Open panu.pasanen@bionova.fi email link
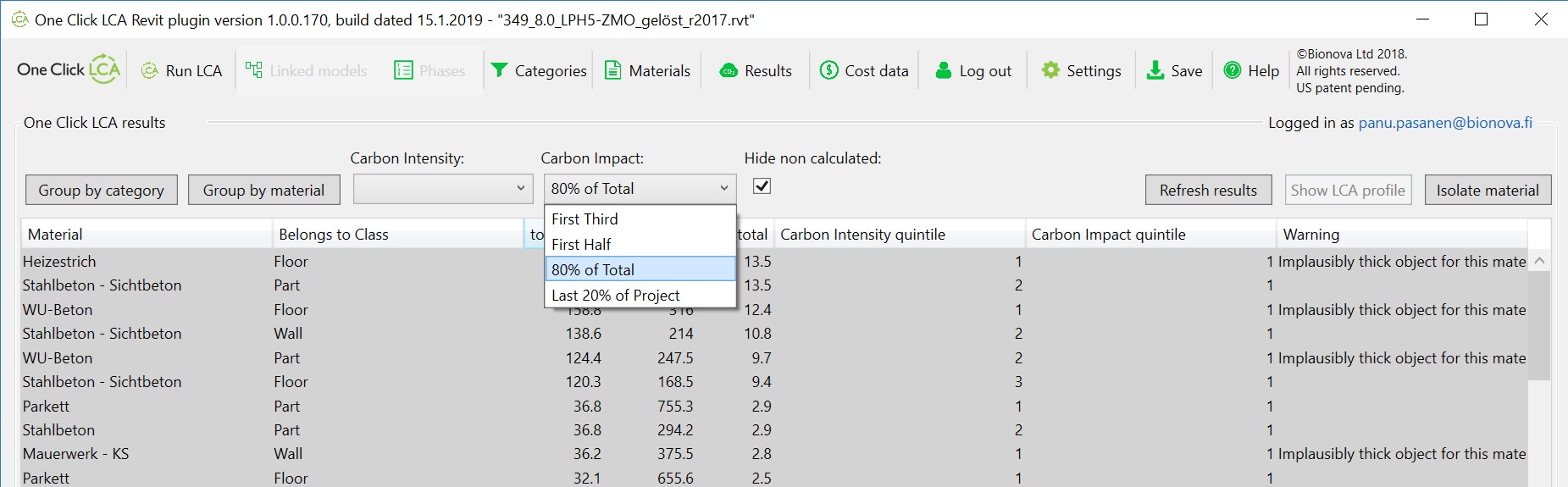The height and width of the screenshot is (487, 1568). pyautogui.click(x=1445, y=123)
